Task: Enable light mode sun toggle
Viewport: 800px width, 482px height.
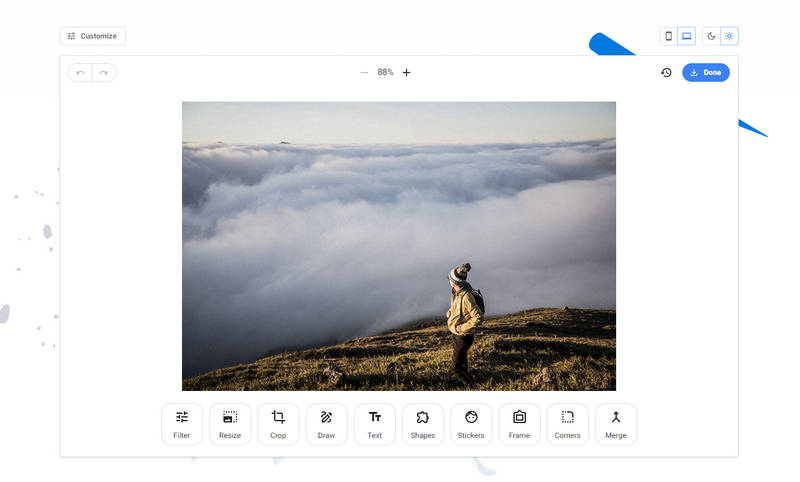Action: pyautogui.click(x=729, y=36)
